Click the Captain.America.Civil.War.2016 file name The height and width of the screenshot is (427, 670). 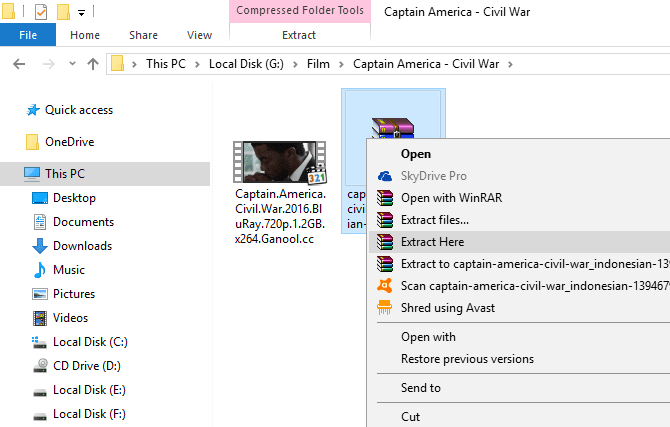pyautogui.click(x=280, y=216)
